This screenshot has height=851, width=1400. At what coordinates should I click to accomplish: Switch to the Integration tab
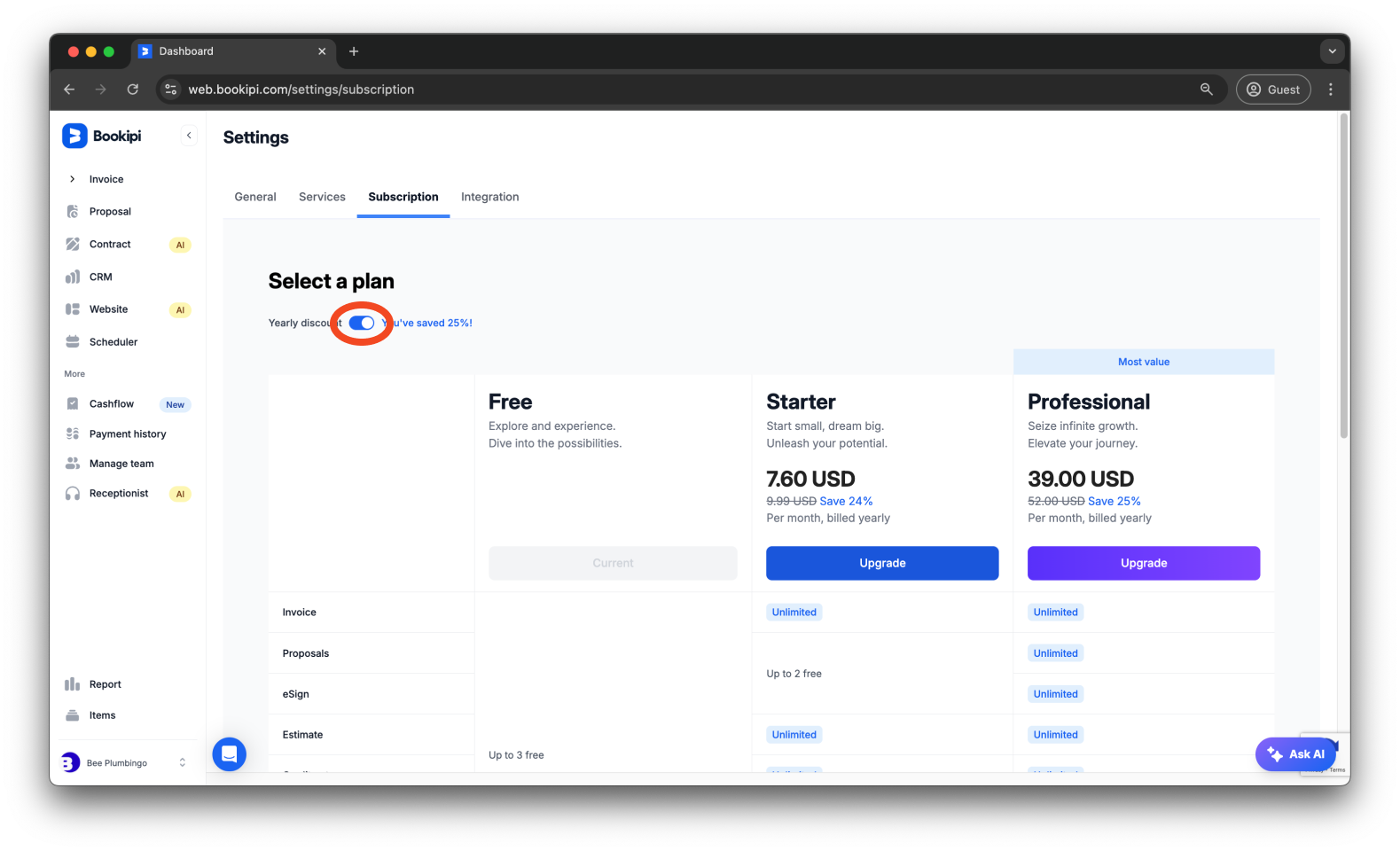(490, 197)
